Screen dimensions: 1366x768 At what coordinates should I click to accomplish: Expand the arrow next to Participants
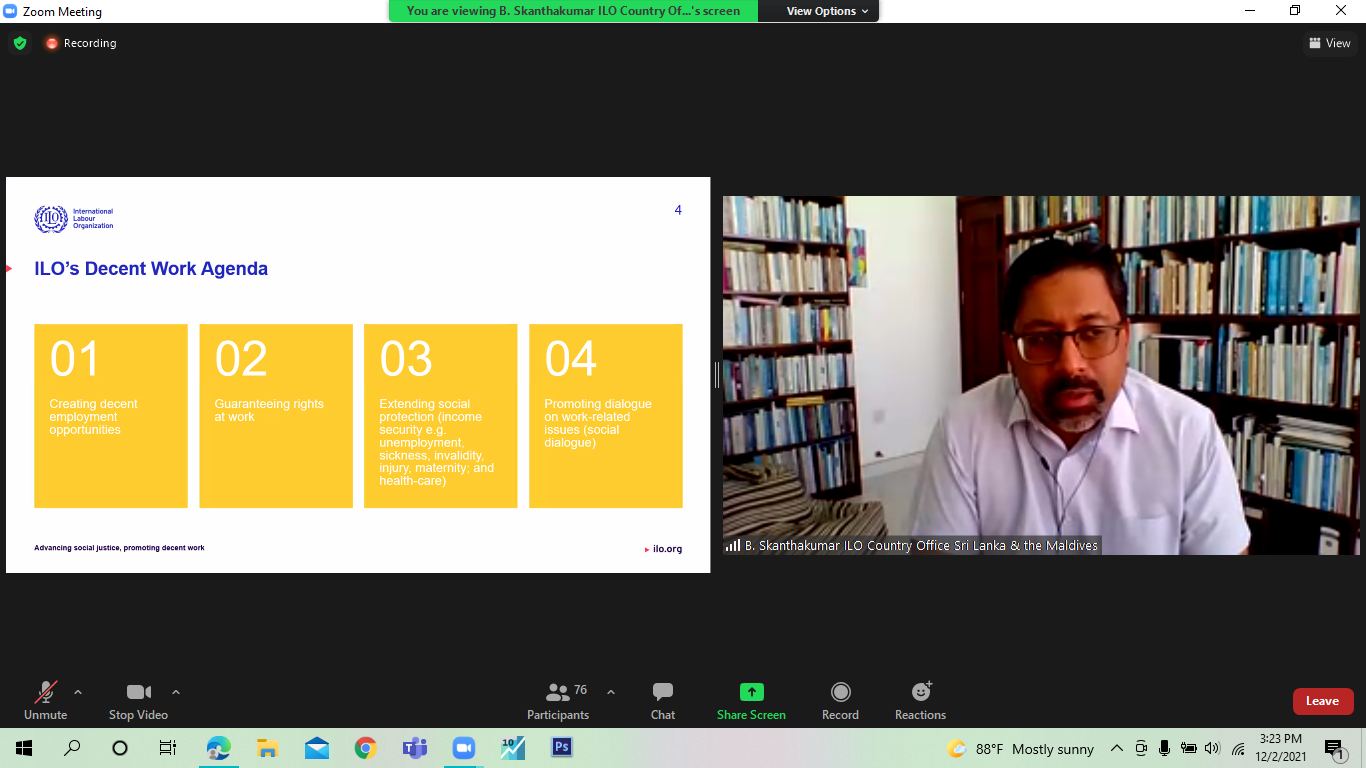(x=611, y=692)
